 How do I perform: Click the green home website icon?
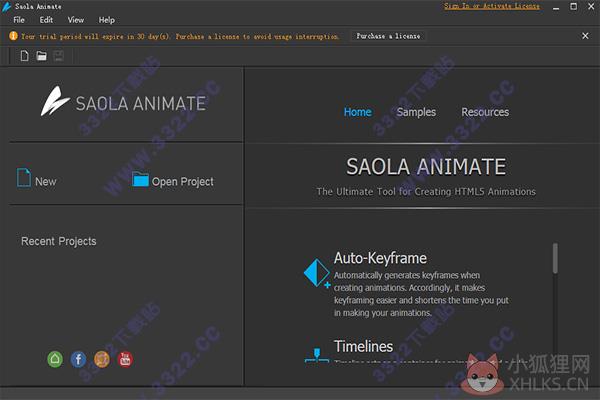tap(55, 359)
